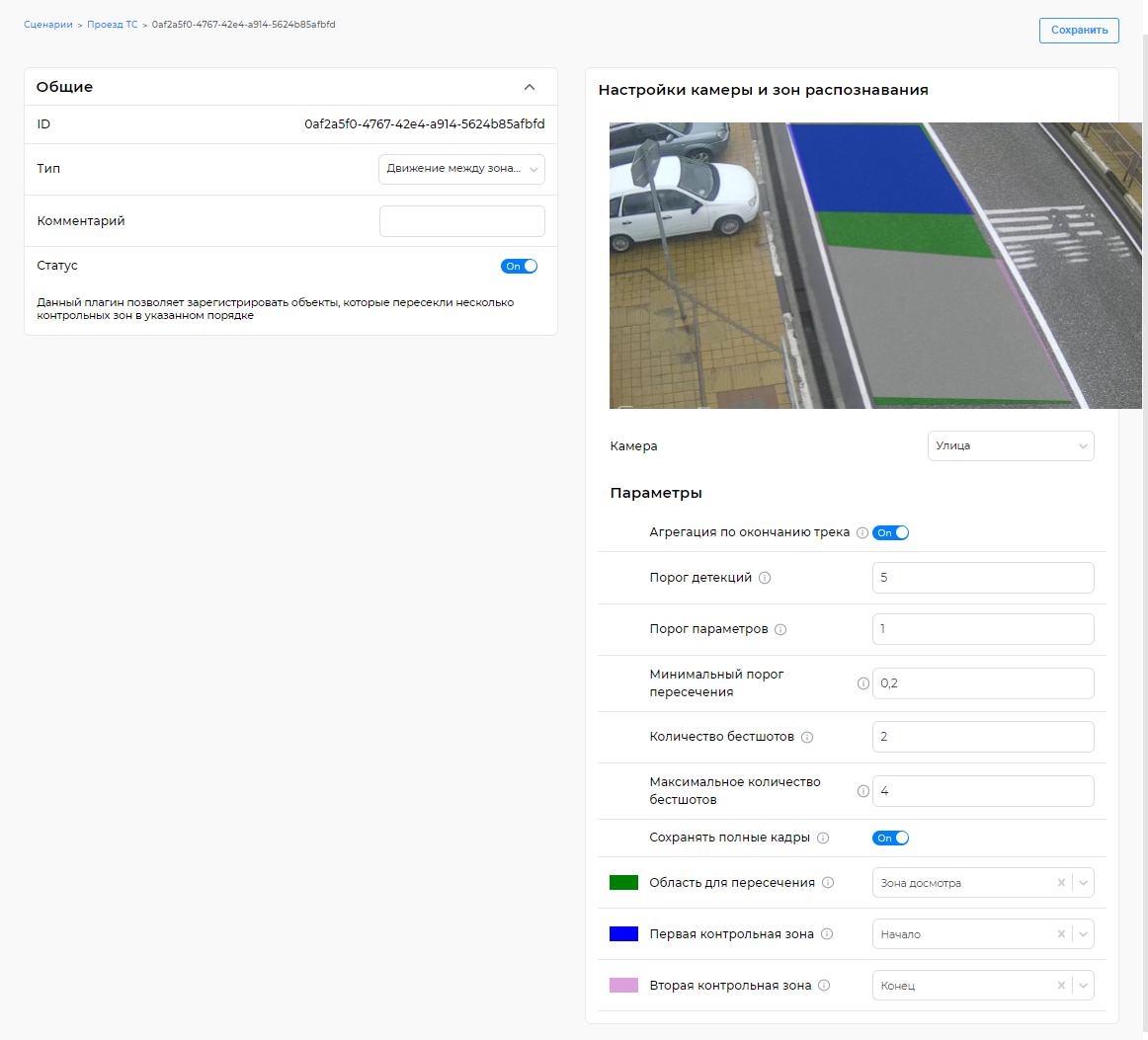Click the ID value 0af2a5f0-4767-42e4-a914-5624b85afbfd in Общие
This screenshot has width=1148, height=1040.
coord(425,124)
